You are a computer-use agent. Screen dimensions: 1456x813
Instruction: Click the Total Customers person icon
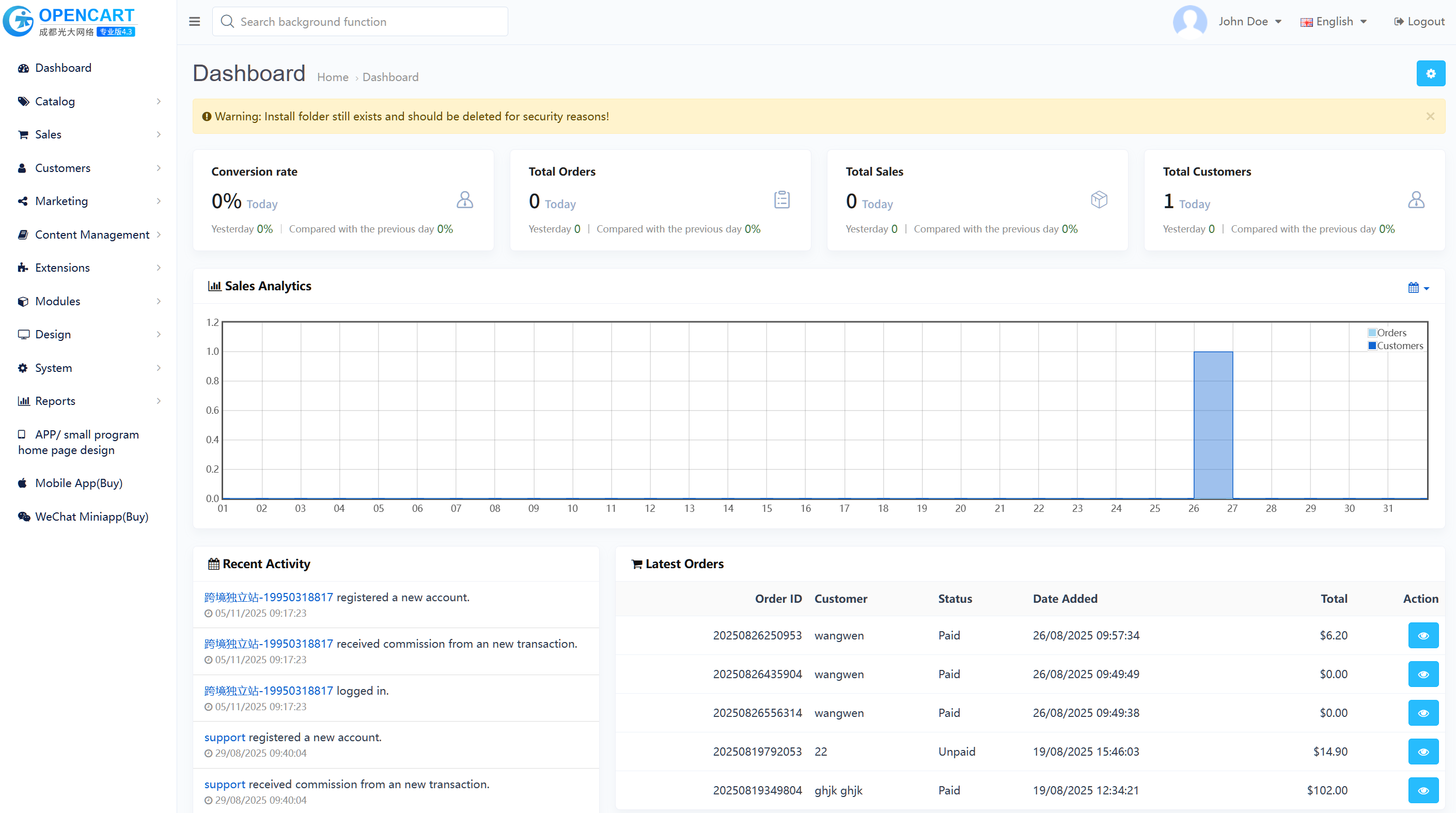pos(1416,199)
